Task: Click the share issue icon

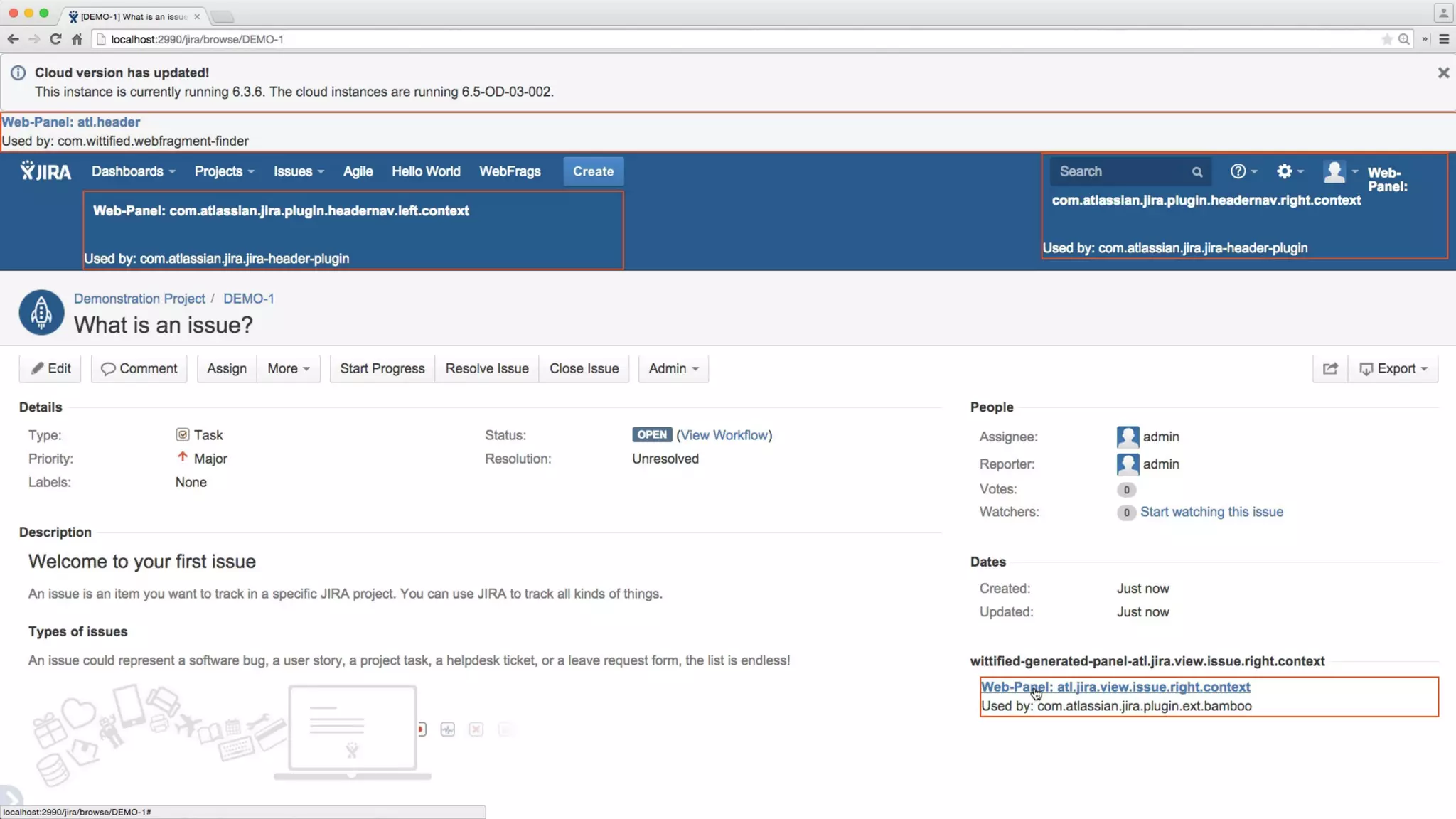Action: 1329,368
